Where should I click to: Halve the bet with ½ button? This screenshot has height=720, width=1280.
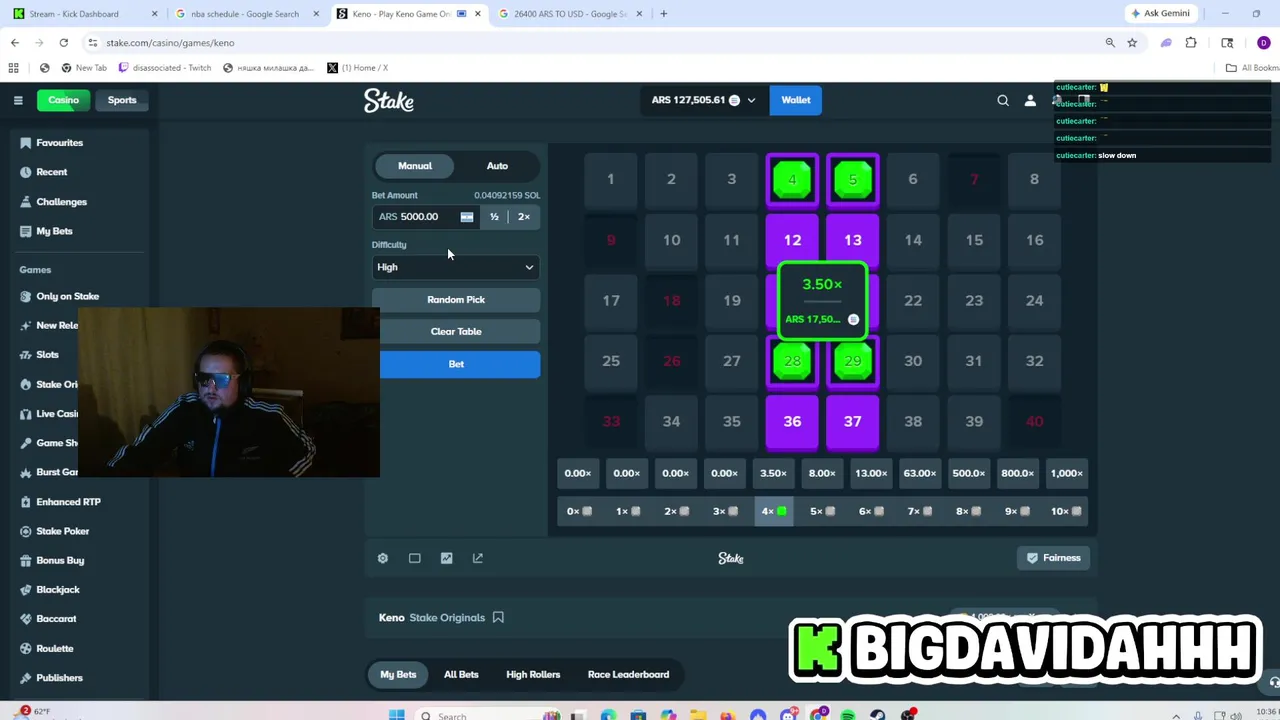pos(494,217)
